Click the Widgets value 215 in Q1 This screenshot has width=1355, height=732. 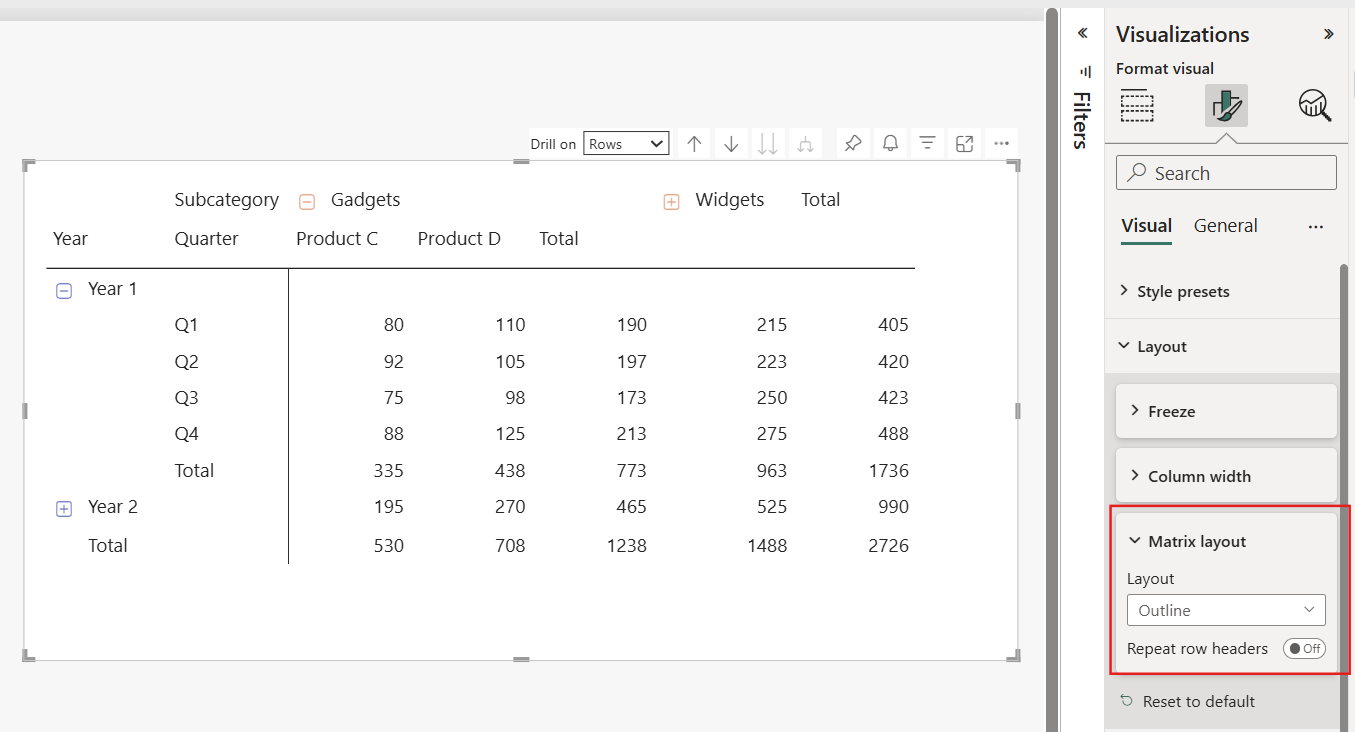(x=771, y=325)
